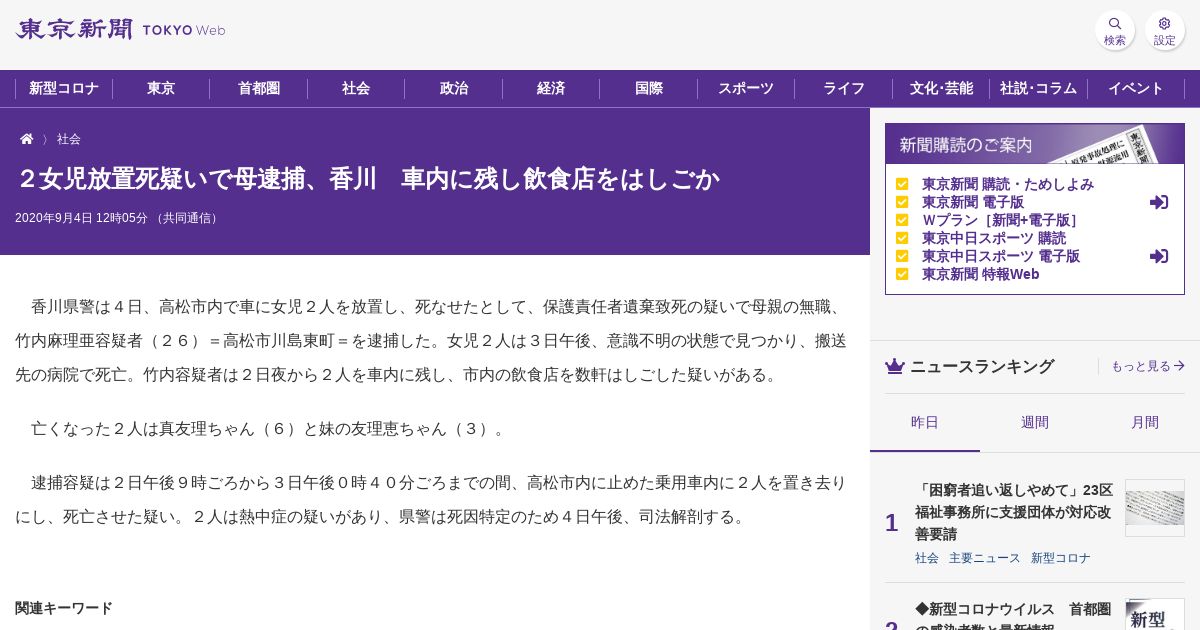Click the 関連キーワード heading
The width and height of the screenshot is (1200, 630).
click(x=64, y=608)
